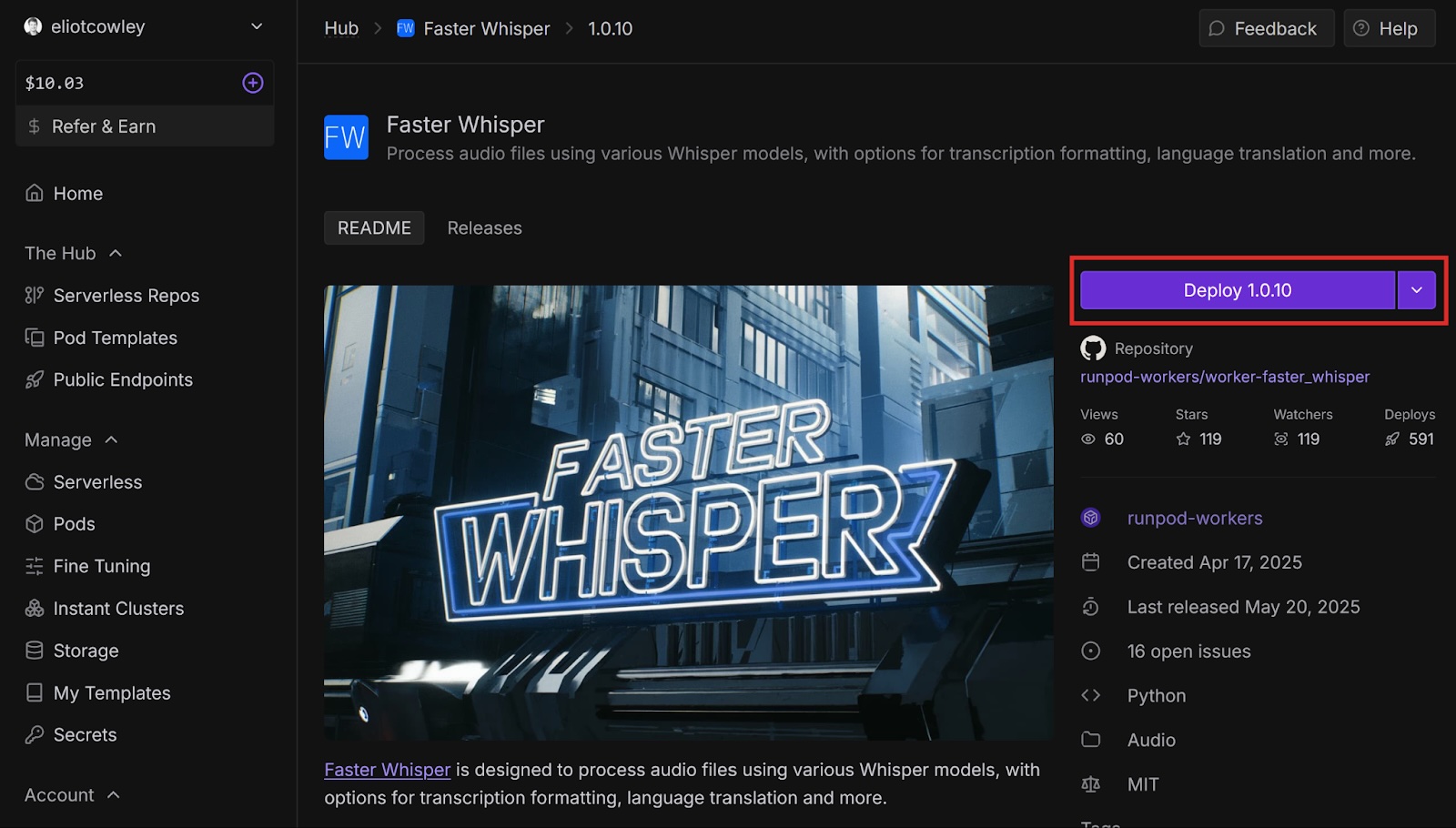
Task: Click the open issues circle icon
Action: pos(1091,651)
